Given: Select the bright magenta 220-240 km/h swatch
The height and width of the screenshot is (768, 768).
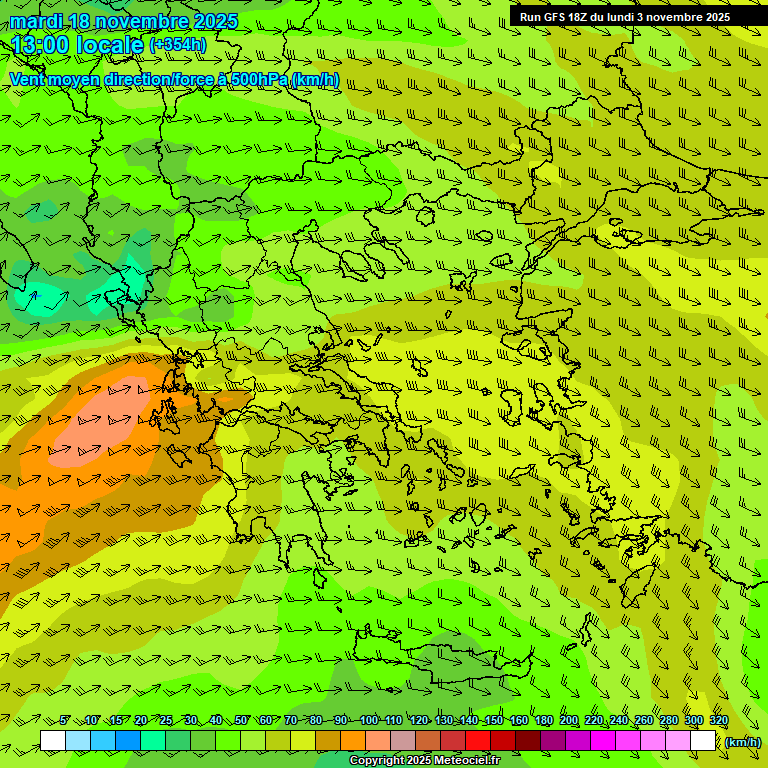Looking at the screenshot, I should pos(603,741).
